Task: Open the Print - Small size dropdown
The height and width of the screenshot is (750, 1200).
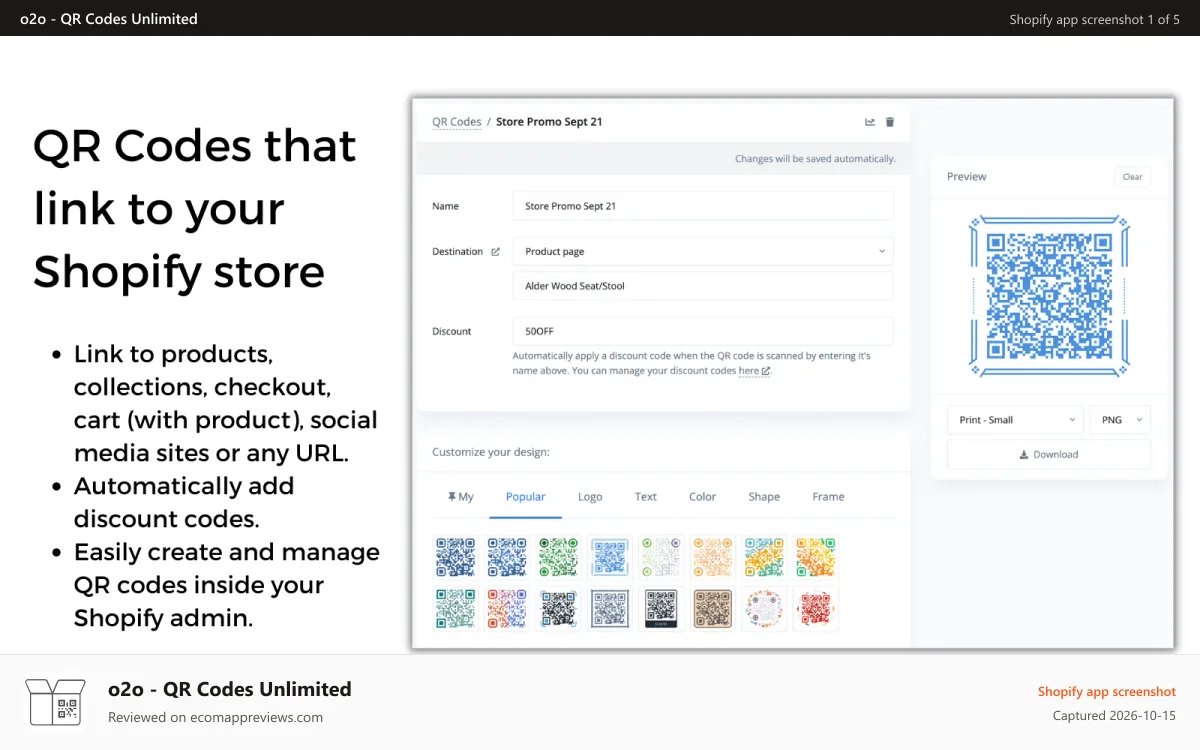Action: click(x=1015, y=420)
